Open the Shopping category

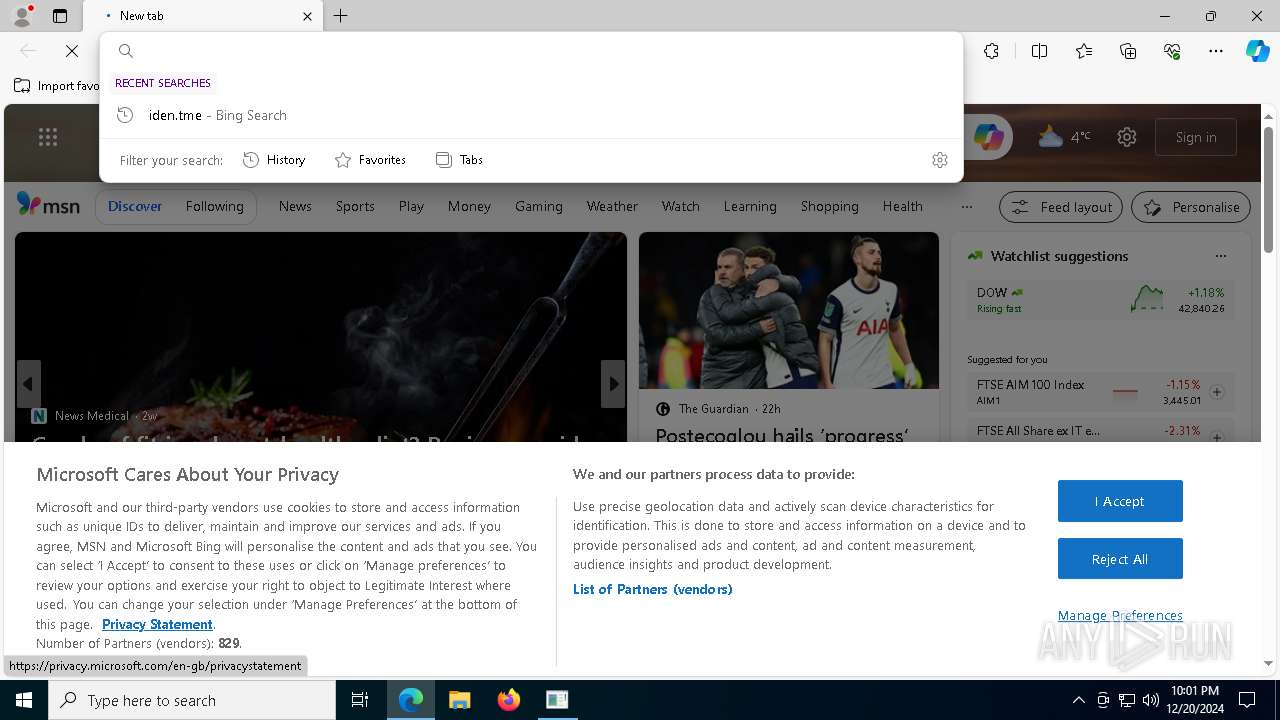coord(829,206)
